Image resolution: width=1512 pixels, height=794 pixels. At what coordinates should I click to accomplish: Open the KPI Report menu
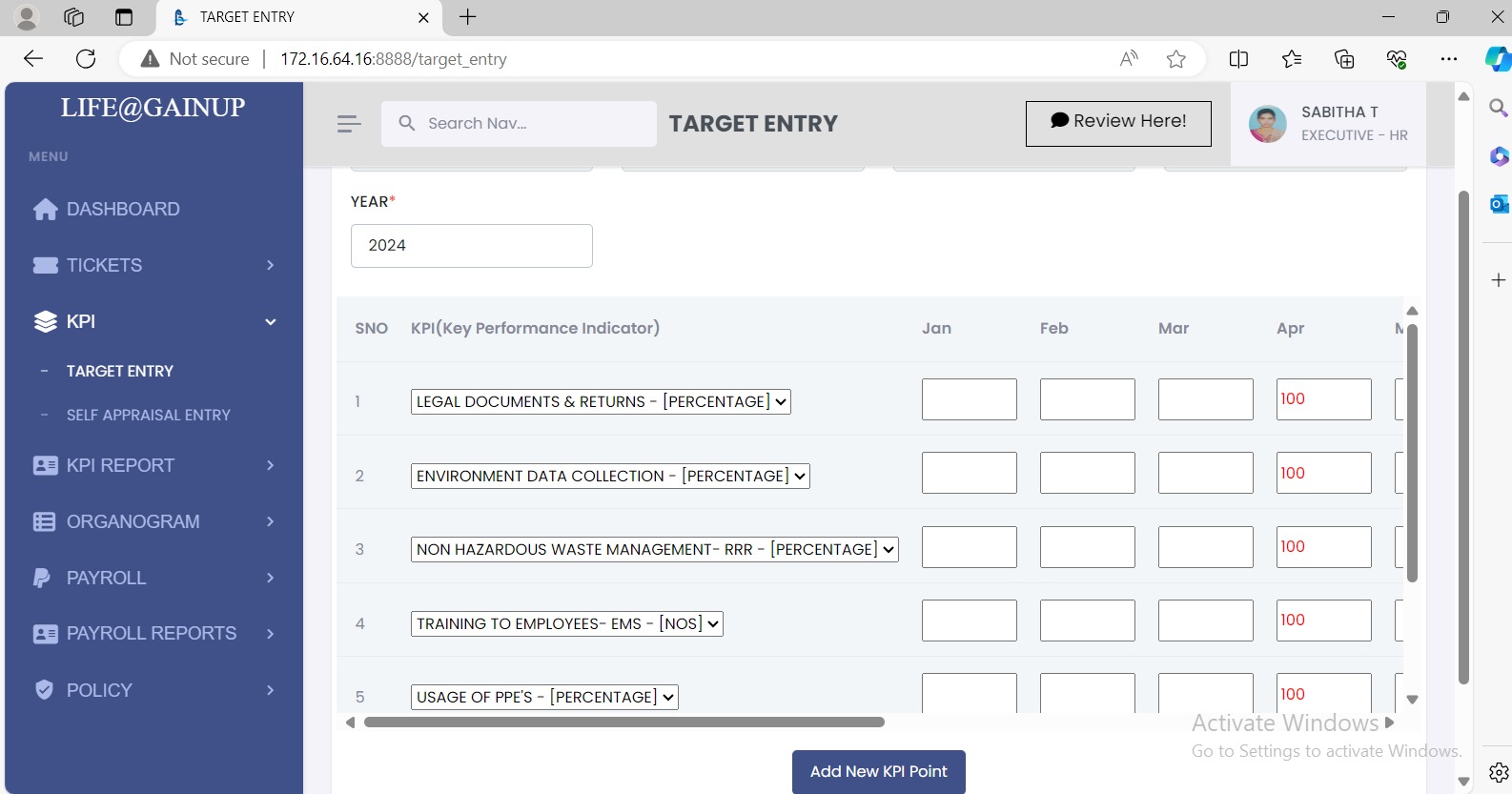(120, 465)
